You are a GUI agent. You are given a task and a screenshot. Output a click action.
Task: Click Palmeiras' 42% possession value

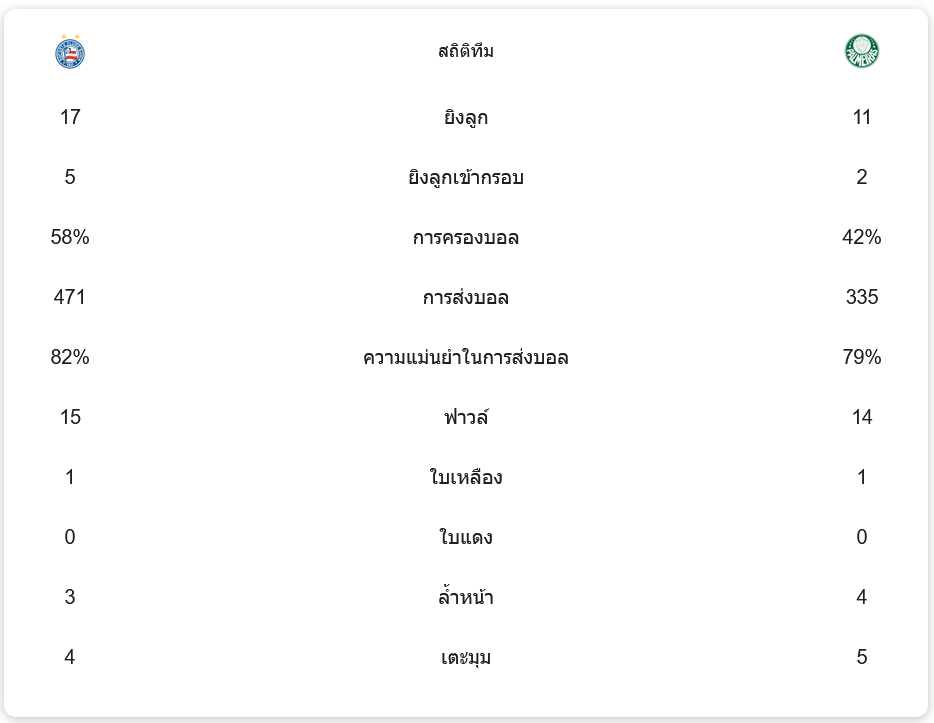click(x=862, y=237)
